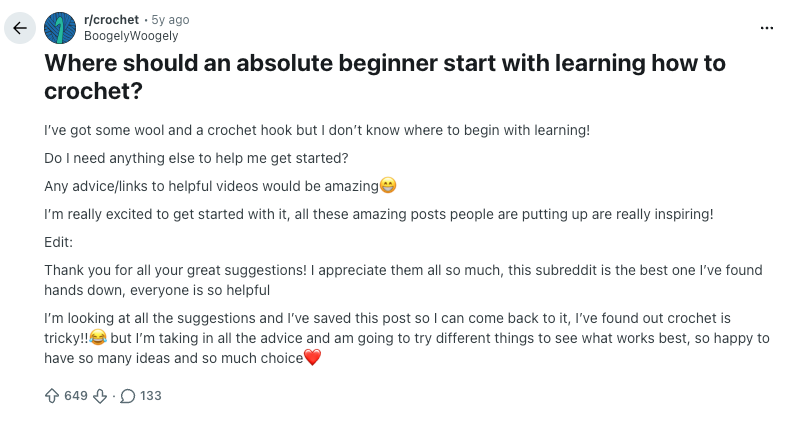Click the grinning emoji after "amazing"
795x424 pixels.
click(388, 186)
